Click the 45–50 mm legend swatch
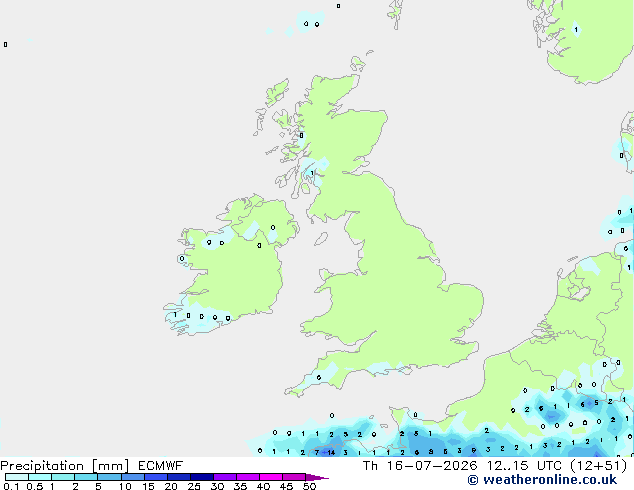The height and width of the screenshot is (490, 634). [294, 477]
